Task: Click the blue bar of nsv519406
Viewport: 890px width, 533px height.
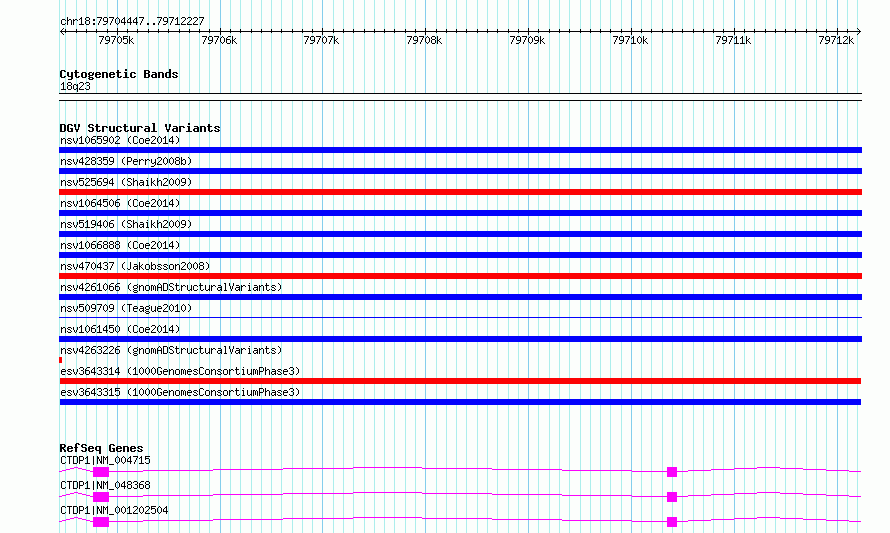Action: click(x=460, y=234)
